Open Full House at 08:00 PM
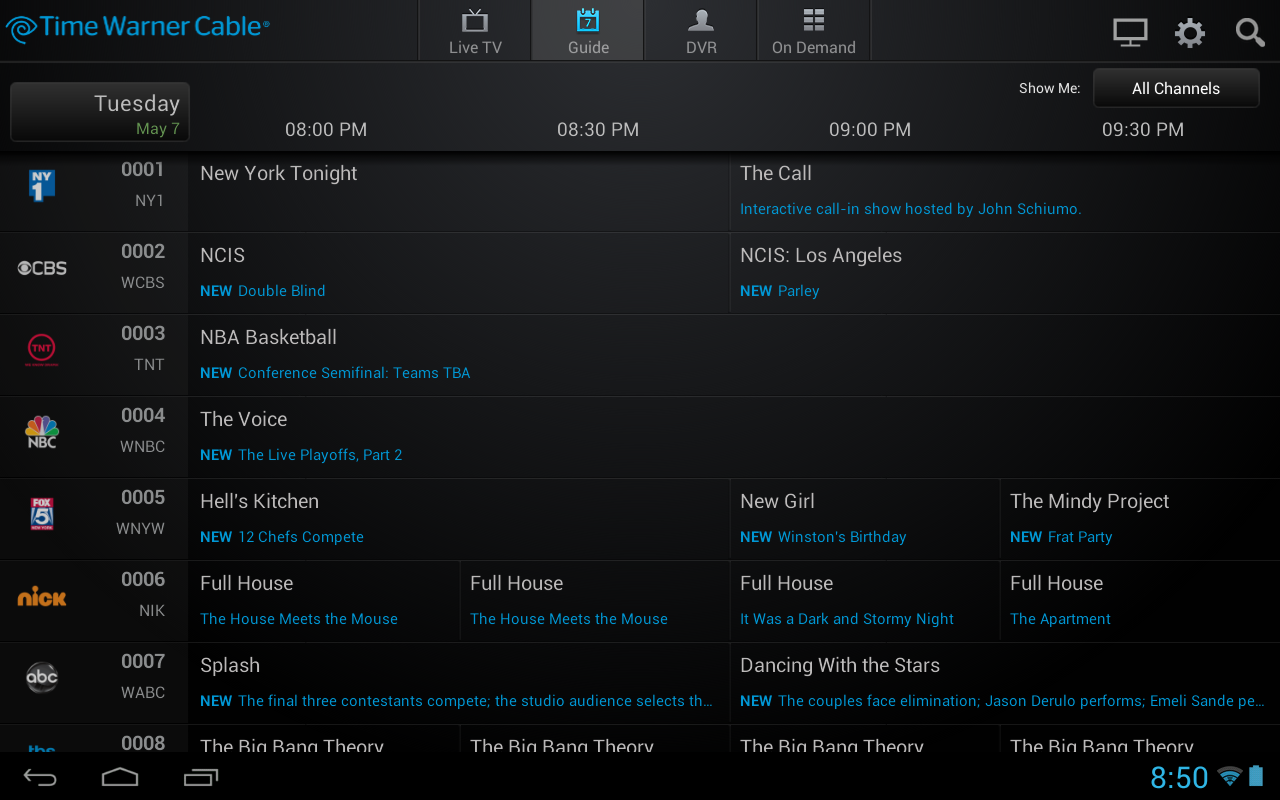Viewport: 1280px width, 800px height. point(324,602)
